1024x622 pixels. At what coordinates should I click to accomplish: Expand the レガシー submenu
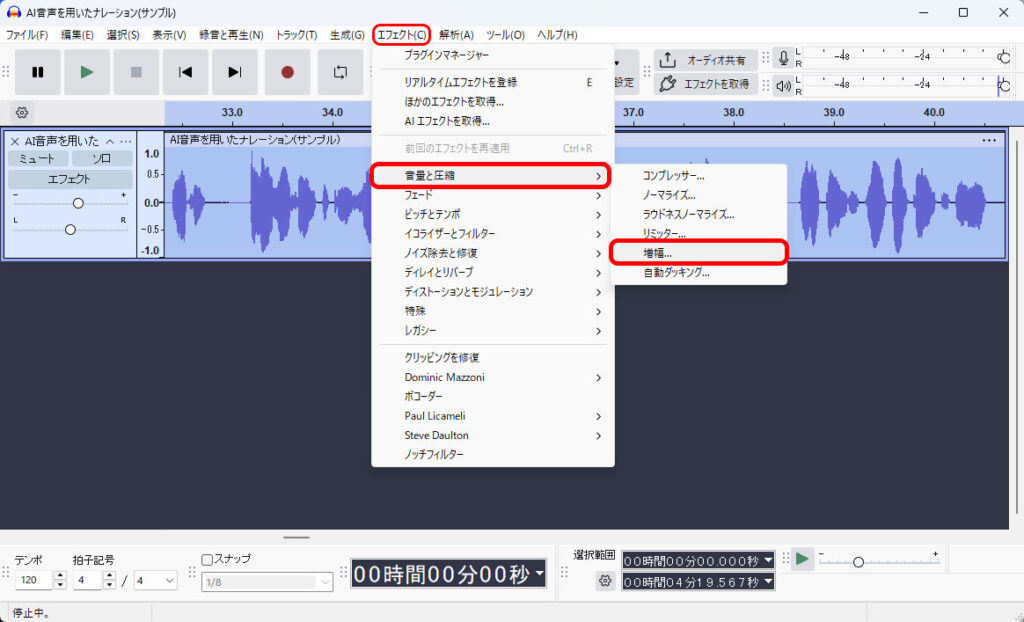[493, 331]
